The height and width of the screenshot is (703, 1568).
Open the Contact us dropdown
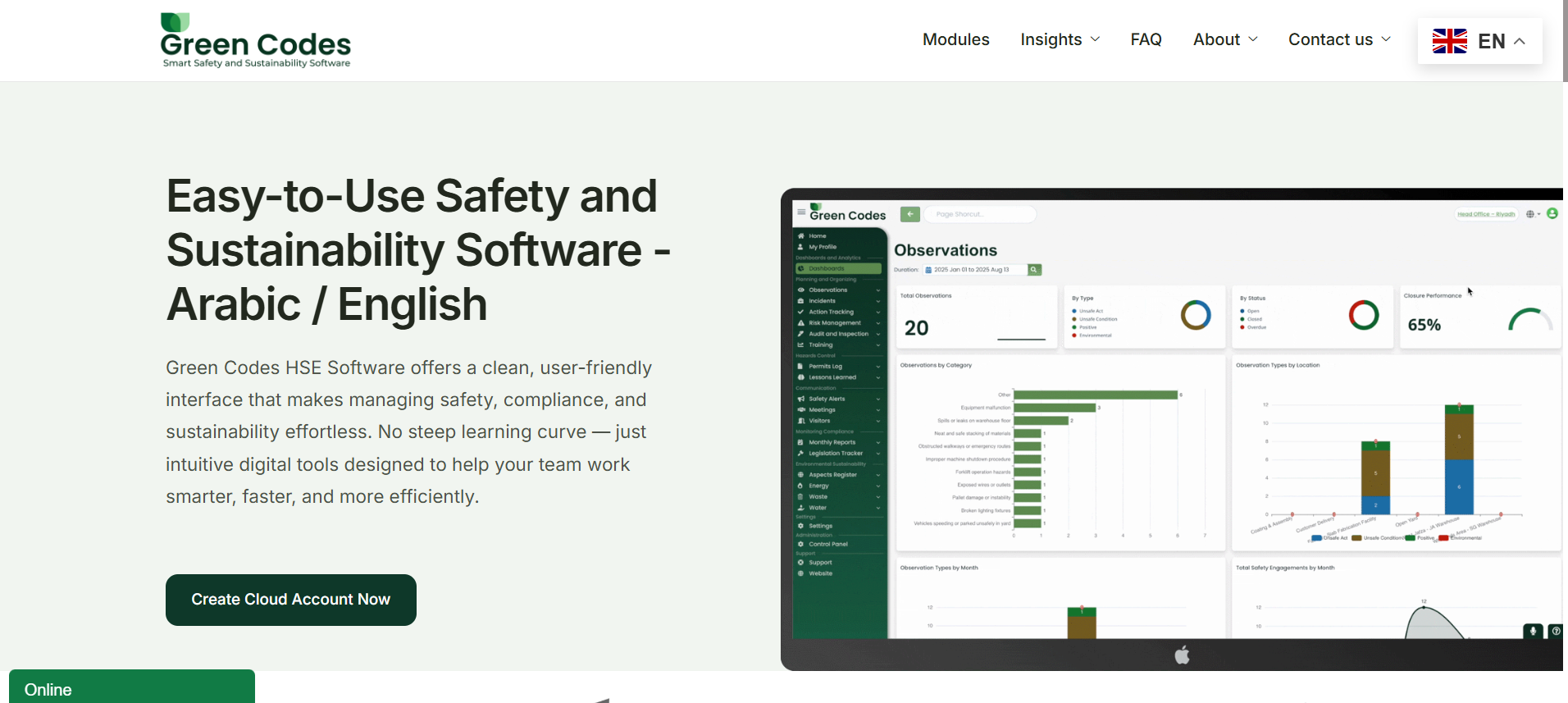pyautogui.click(x=1338, y=39)
